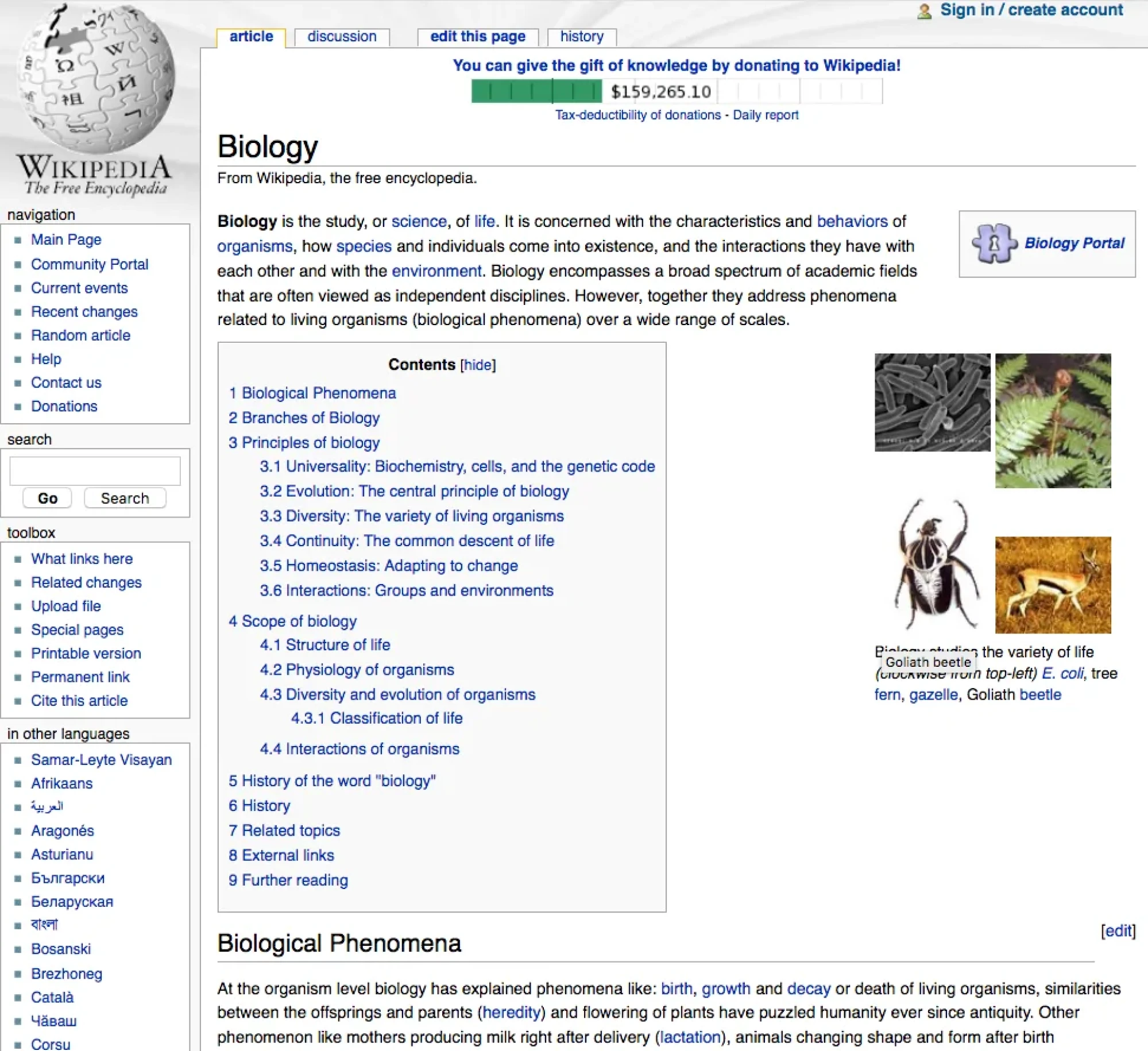Click inside the search input field
This screenshot has width=1148, height=1051.
click(95, 470)
